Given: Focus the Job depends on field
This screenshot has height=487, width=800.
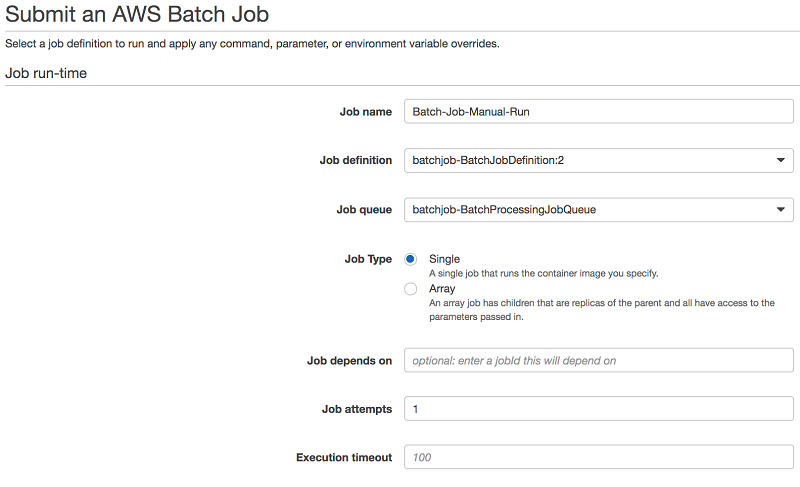Looking at the screenshot, I should 598,360.
